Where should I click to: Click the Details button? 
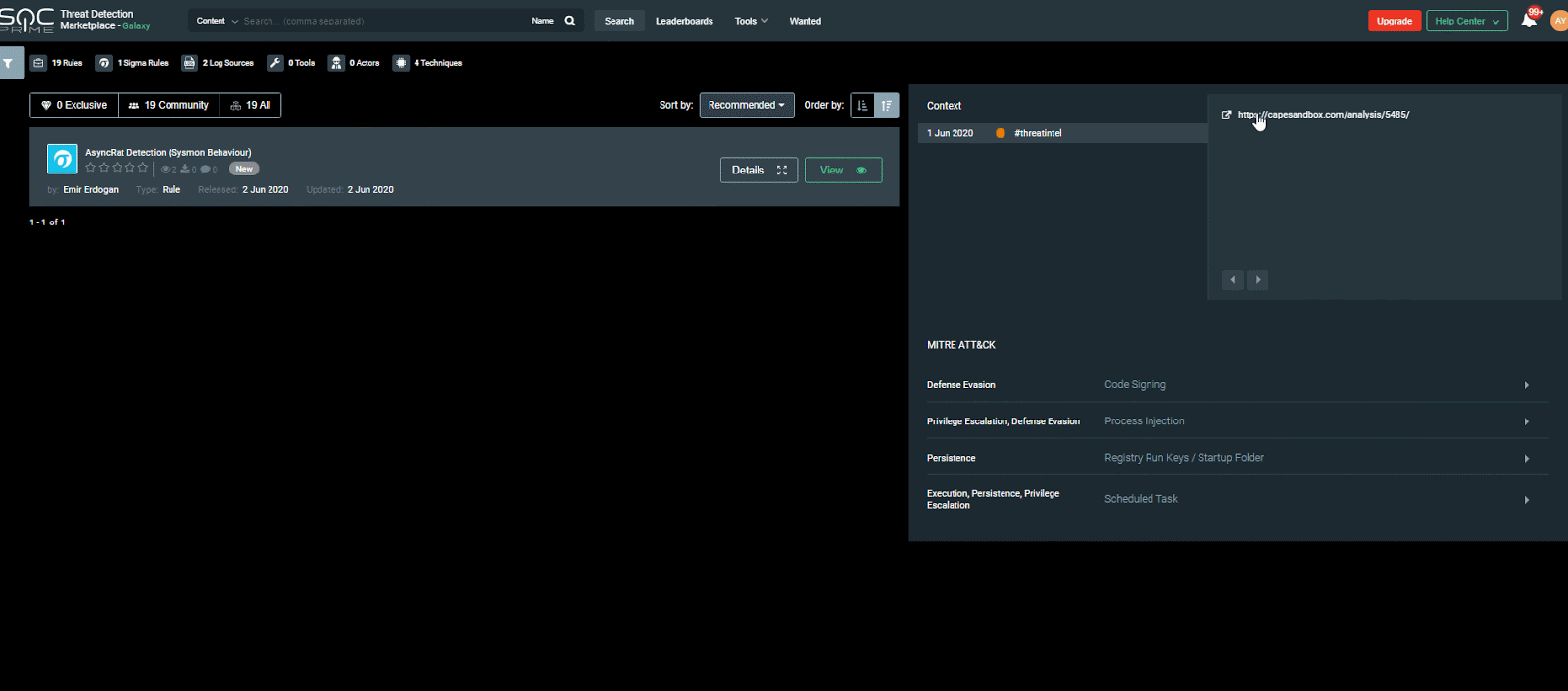tap(759, 170)
